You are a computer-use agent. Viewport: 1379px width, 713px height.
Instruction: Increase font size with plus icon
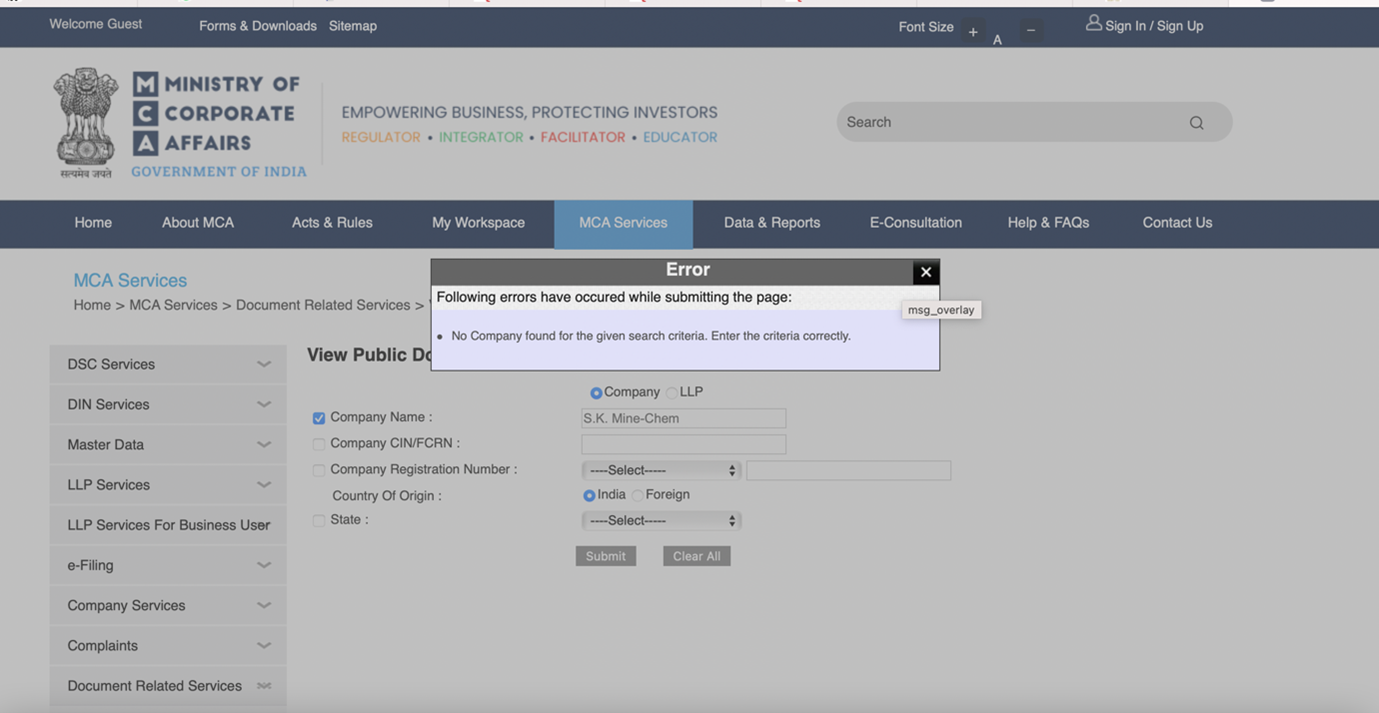(x=972, y=32)
